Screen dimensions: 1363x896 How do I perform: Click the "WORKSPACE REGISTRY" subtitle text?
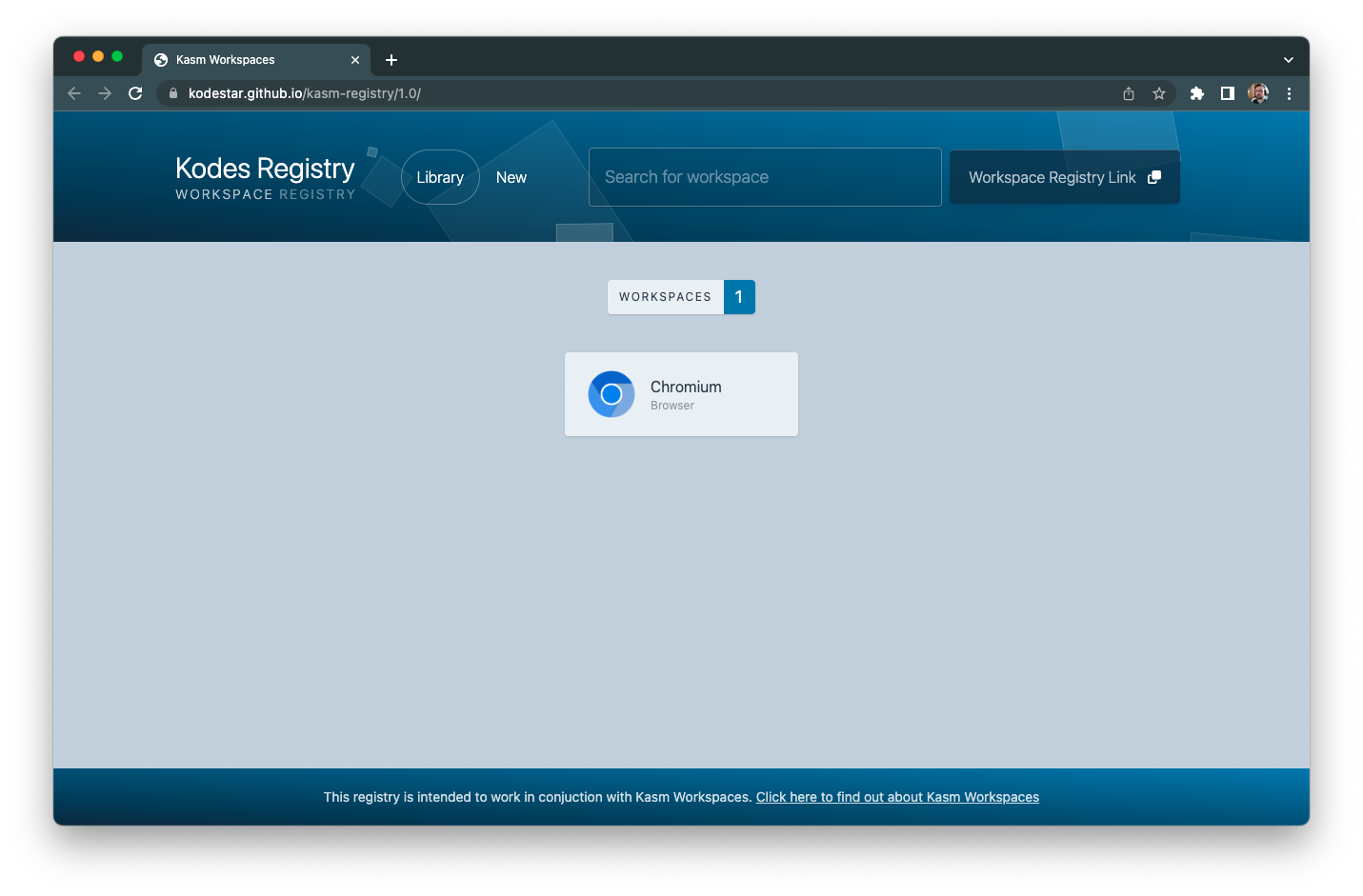coord(266,194)
